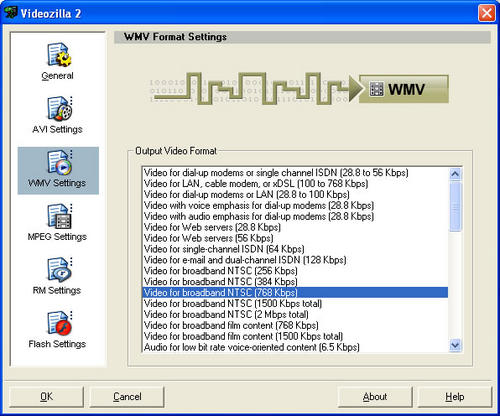Screen dimensions: 500x416
Task: Click the Cancel button
Action: [x=127, y=397]
